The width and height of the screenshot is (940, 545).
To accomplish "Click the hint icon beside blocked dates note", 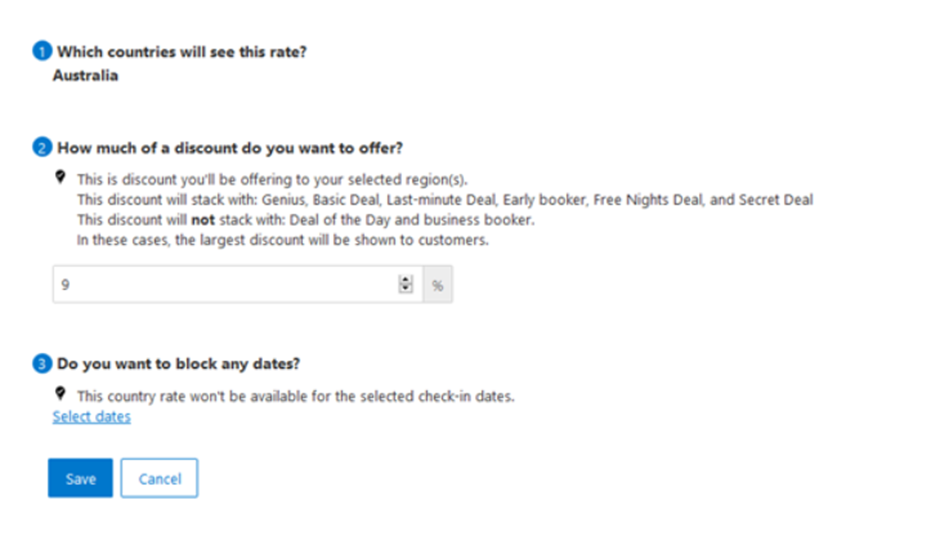I will pyautogui.click(x=61, y=394).
